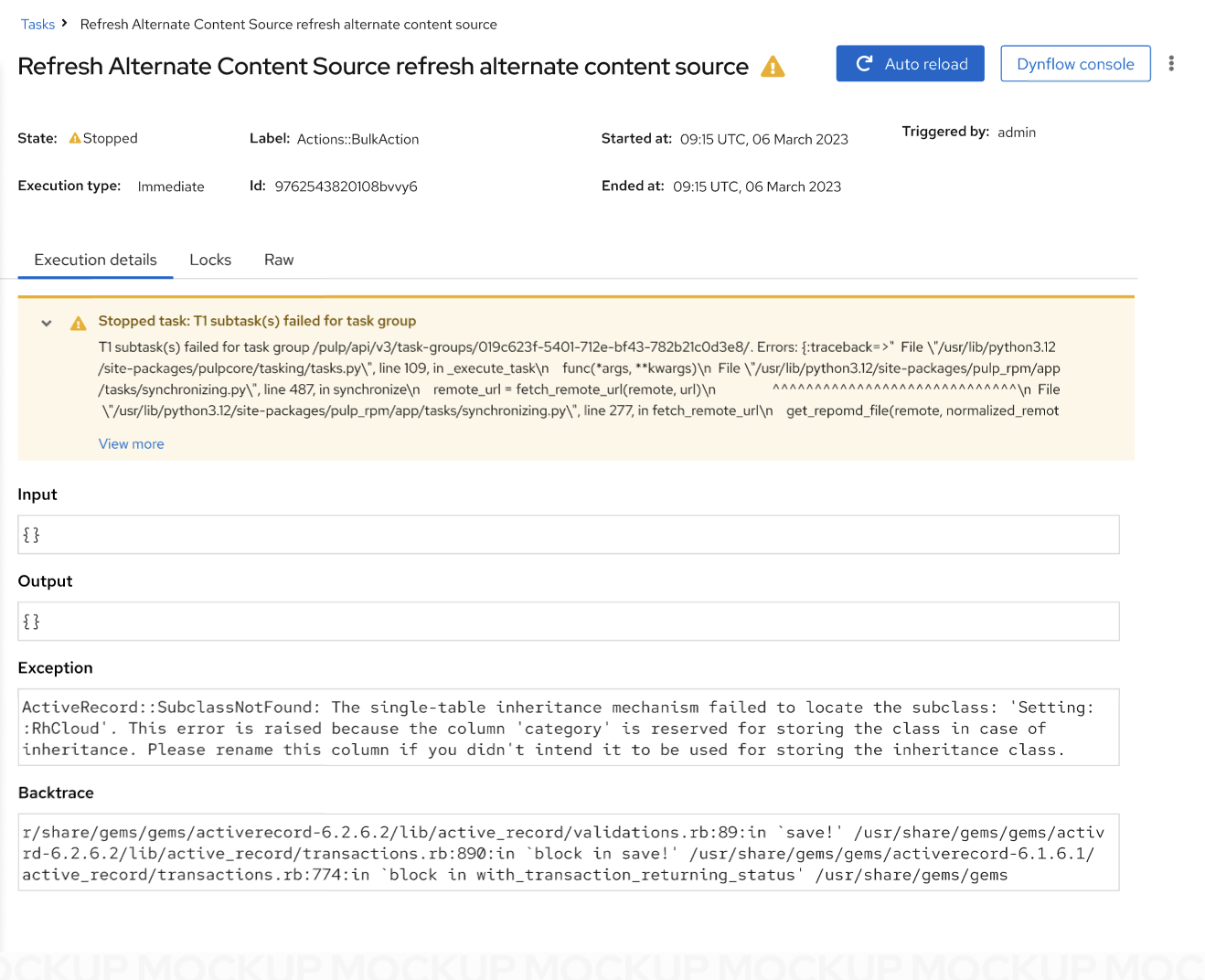Click the Auto reload button label
Screen dimensions: 1205x980
coord(925,64)
